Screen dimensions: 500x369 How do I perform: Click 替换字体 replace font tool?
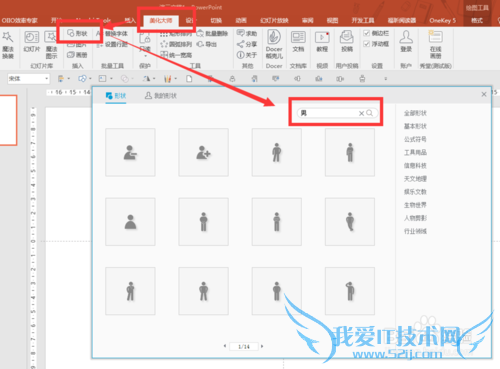pos(112,34)
